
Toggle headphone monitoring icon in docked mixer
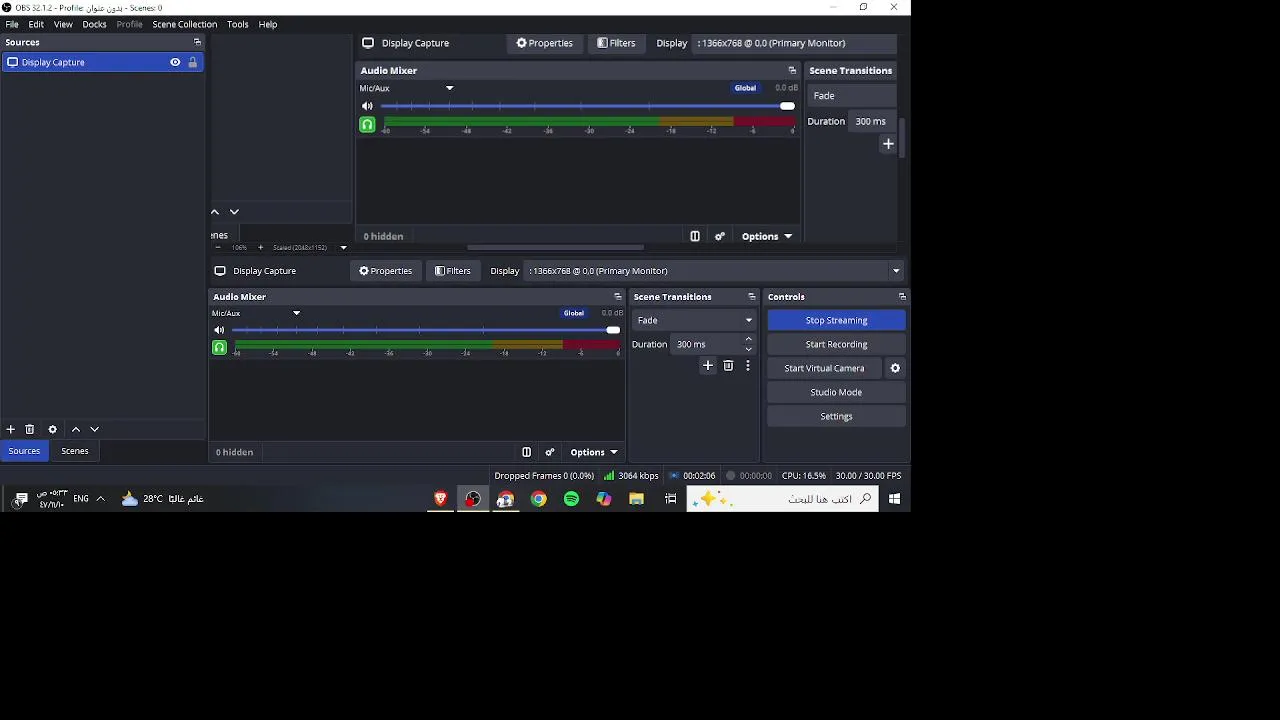pyautogui.click(x=219, y=348)
